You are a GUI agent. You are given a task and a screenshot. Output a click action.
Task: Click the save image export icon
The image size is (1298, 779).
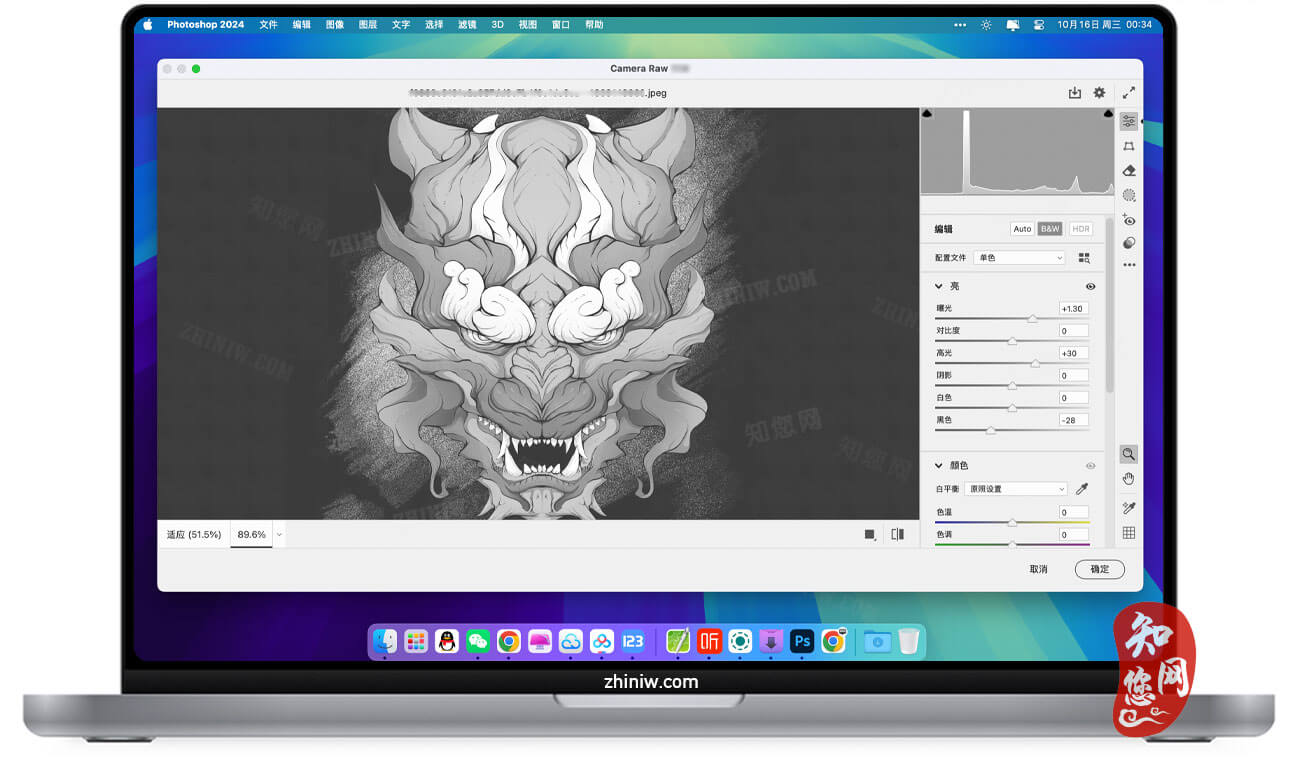coord(1075,93)
